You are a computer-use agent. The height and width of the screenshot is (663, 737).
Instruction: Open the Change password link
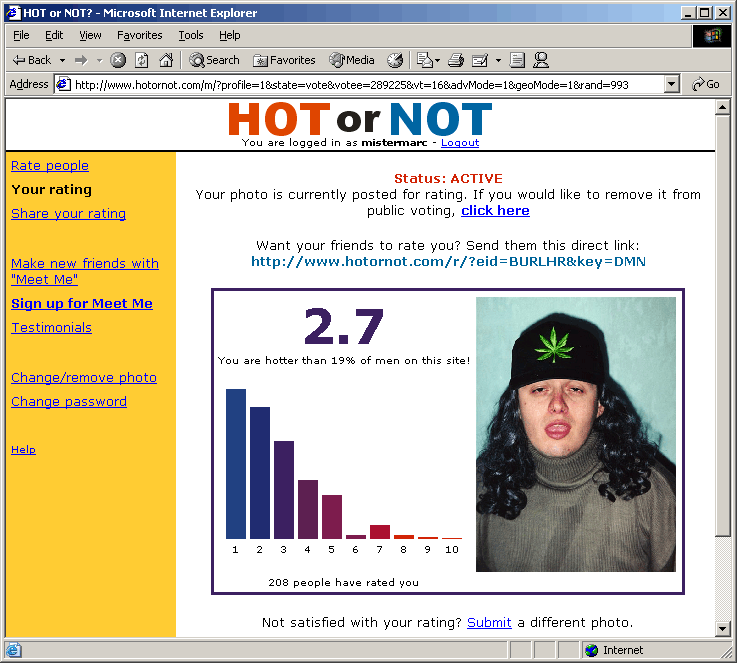(x=69, y=402)
